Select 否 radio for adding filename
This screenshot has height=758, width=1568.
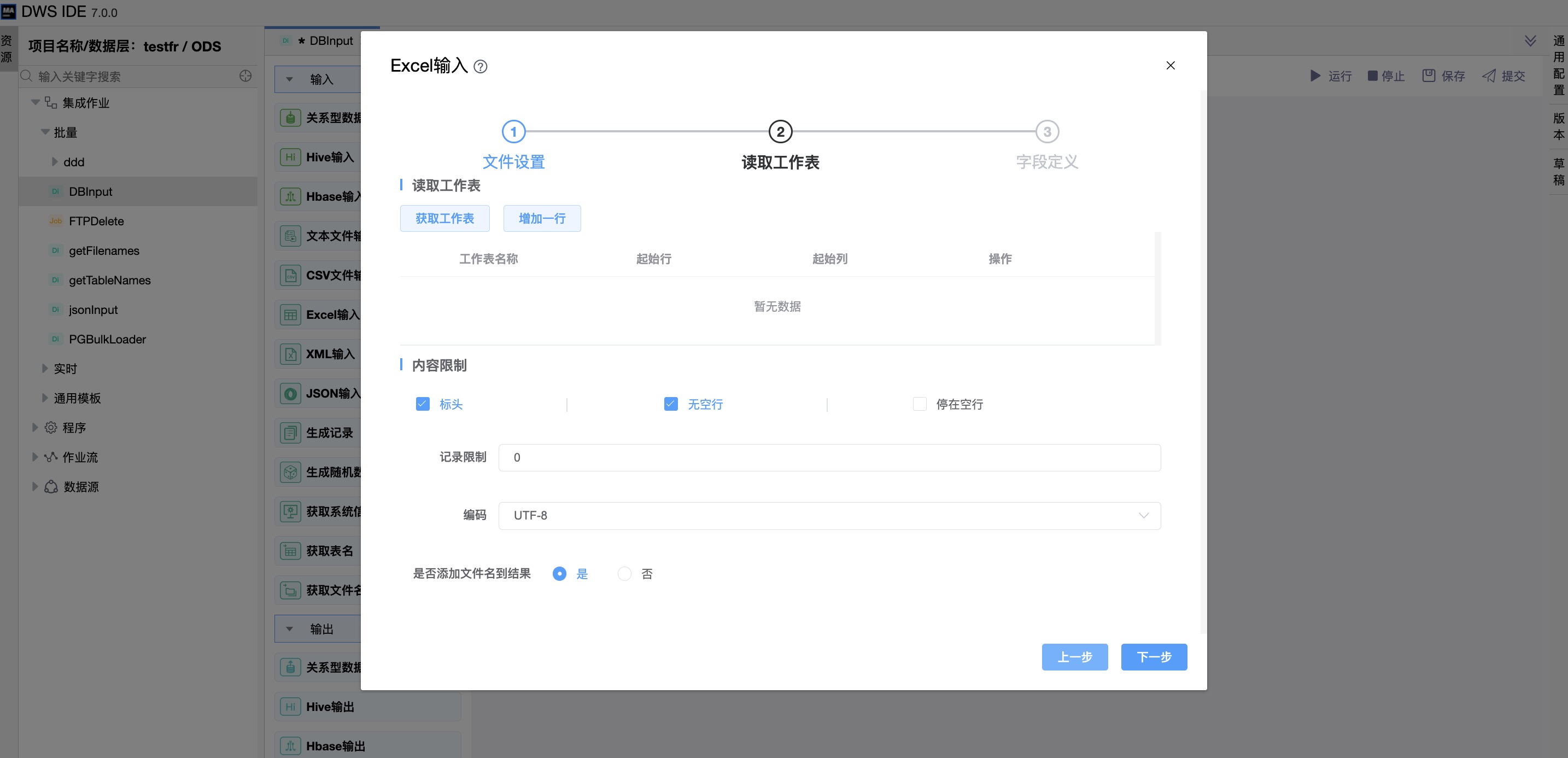click(624, 574)
